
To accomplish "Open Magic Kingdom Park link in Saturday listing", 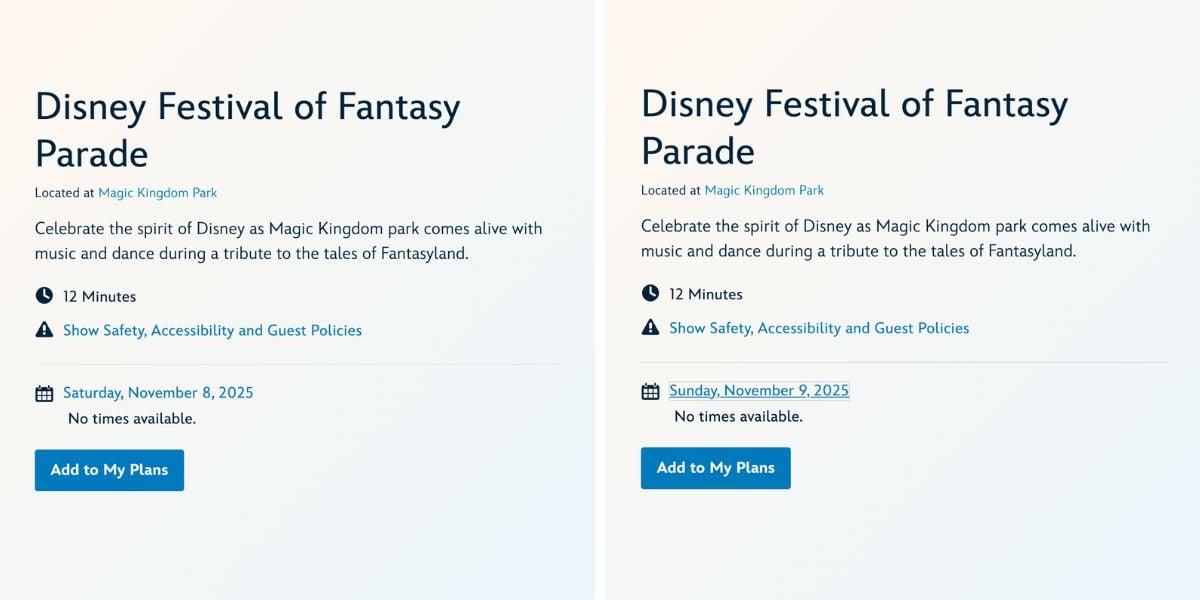I will pyautogui.click(x=157, y=193).
